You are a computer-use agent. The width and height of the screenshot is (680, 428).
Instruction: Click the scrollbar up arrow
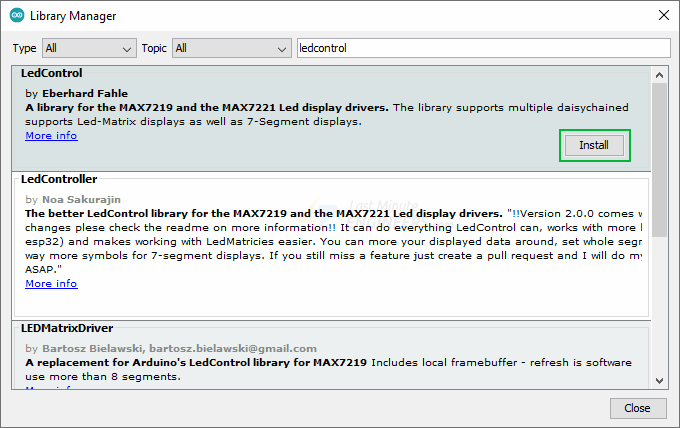[659, 75]
